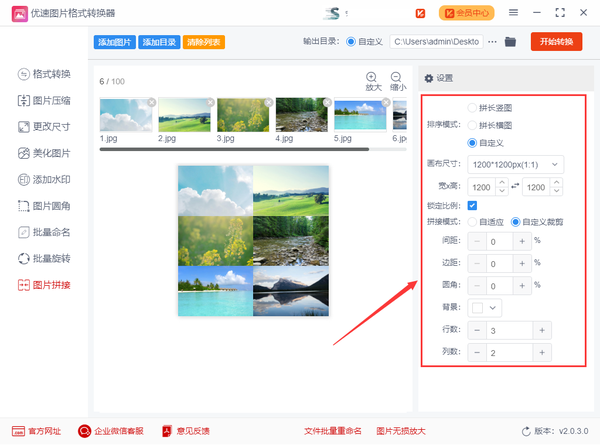Increase 边距 margin with plus button

coord(522,264)
